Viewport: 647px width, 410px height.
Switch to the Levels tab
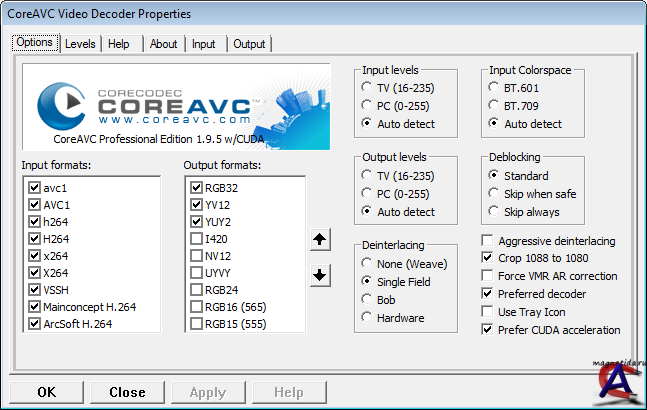click(x=80, y=44)
